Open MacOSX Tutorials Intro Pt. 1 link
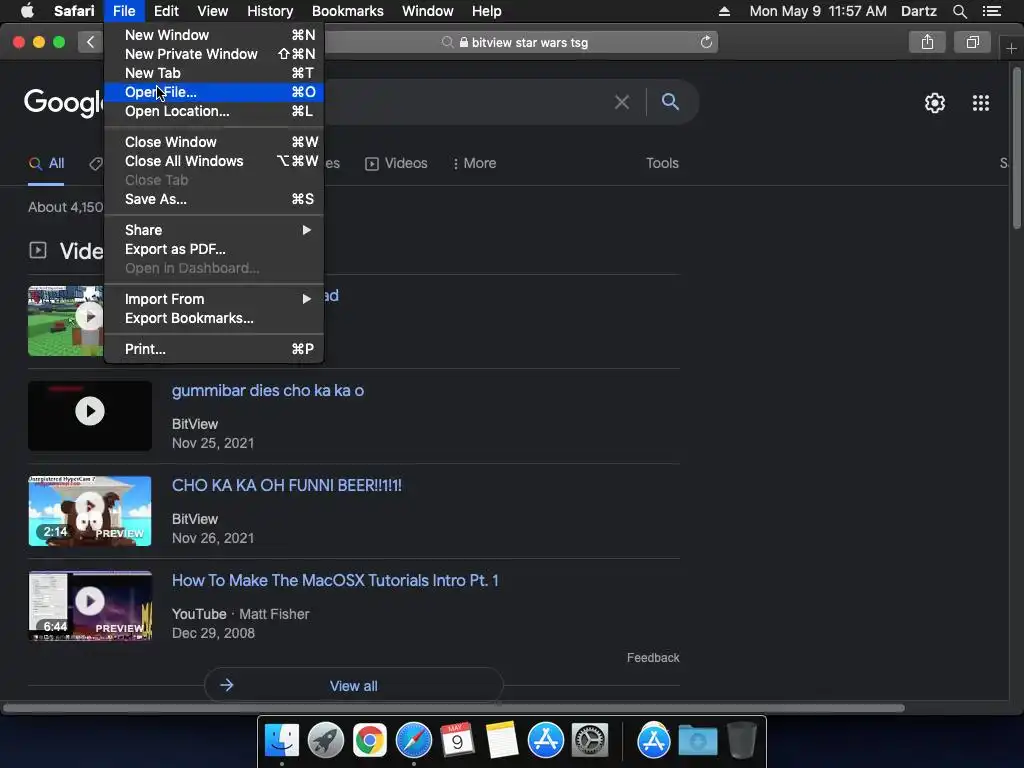Image resolution: width=1024 pixels, height=768 pixels. (x=335, y=581)
